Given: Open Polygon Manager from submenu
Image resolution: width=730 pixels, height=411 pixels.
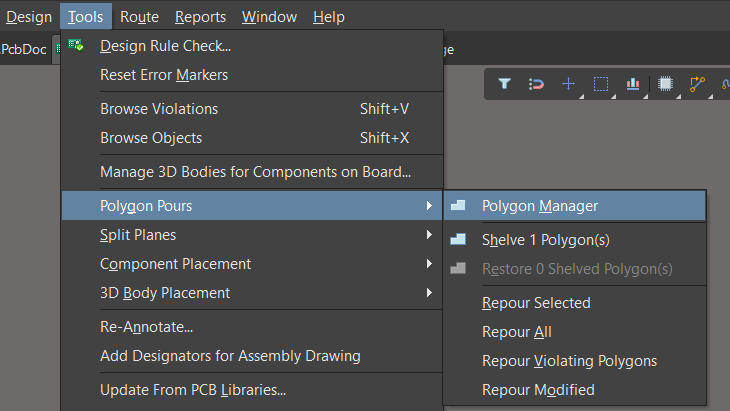Looking at the screenshot, I should [575, 206].
